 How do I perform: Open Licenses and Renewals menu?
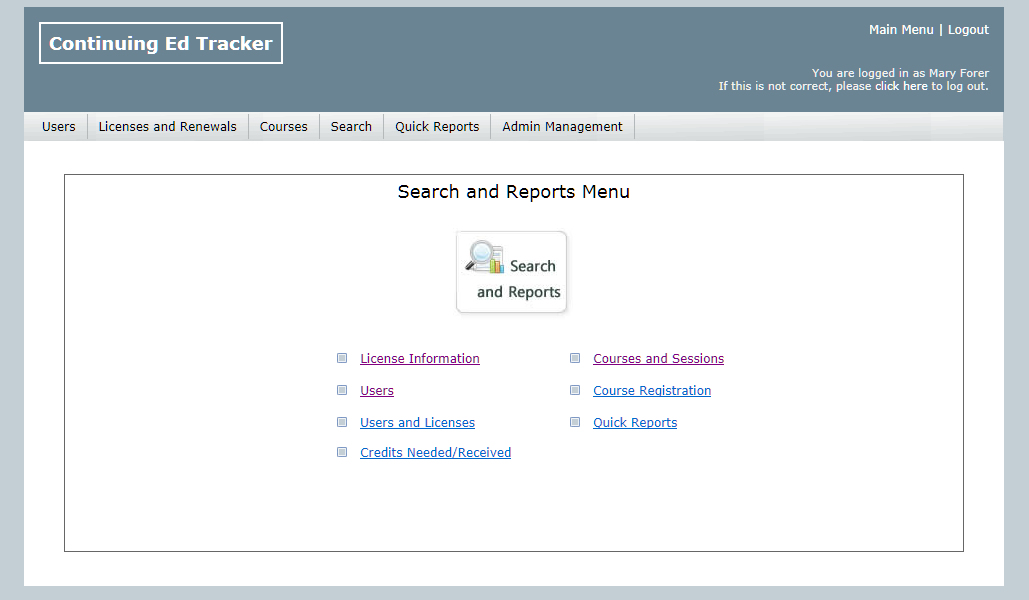[x=167, y=127]
